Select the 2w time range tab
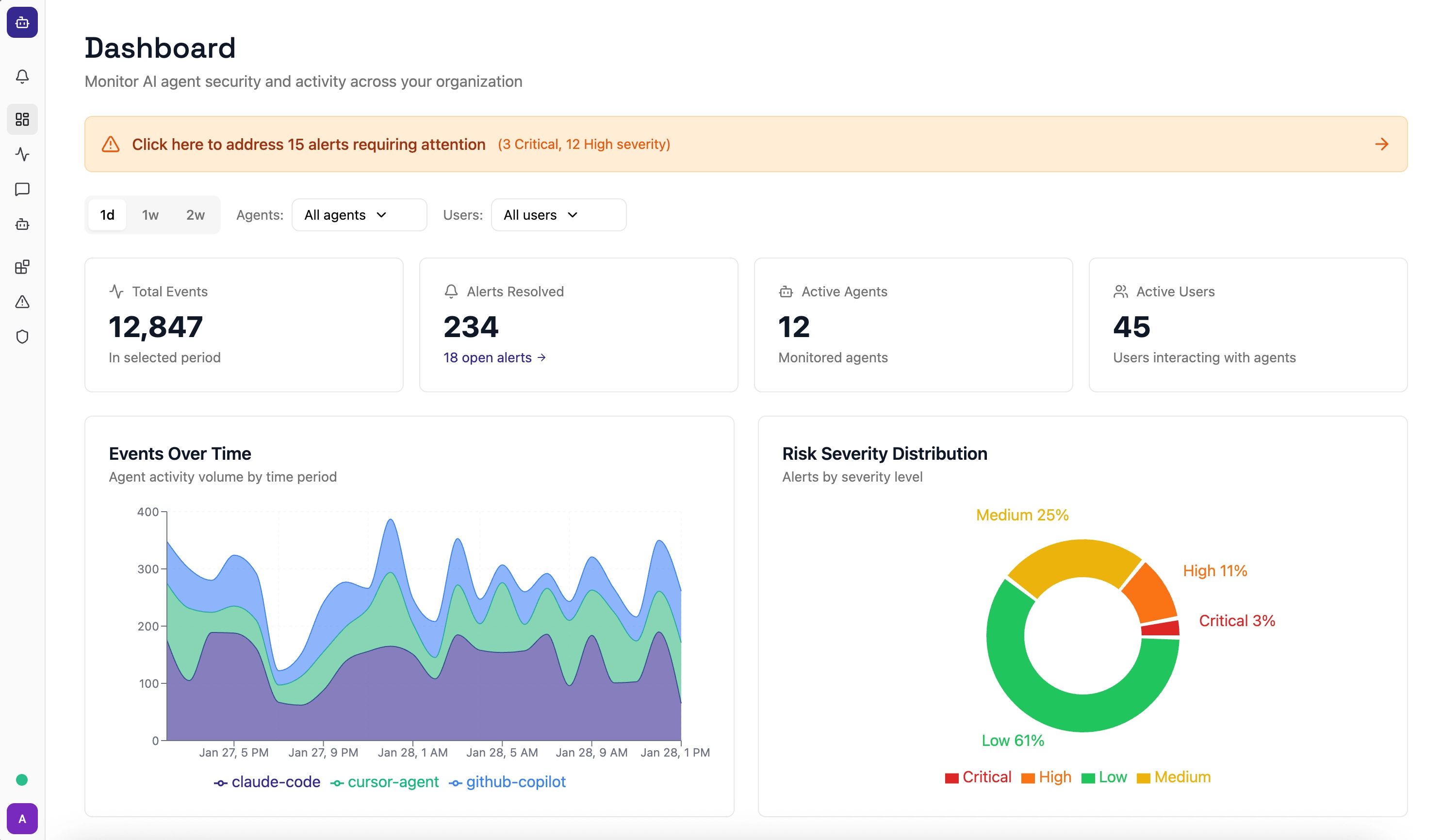The height and width of the screenshot is (840, 1442). (x=195, y=215)
